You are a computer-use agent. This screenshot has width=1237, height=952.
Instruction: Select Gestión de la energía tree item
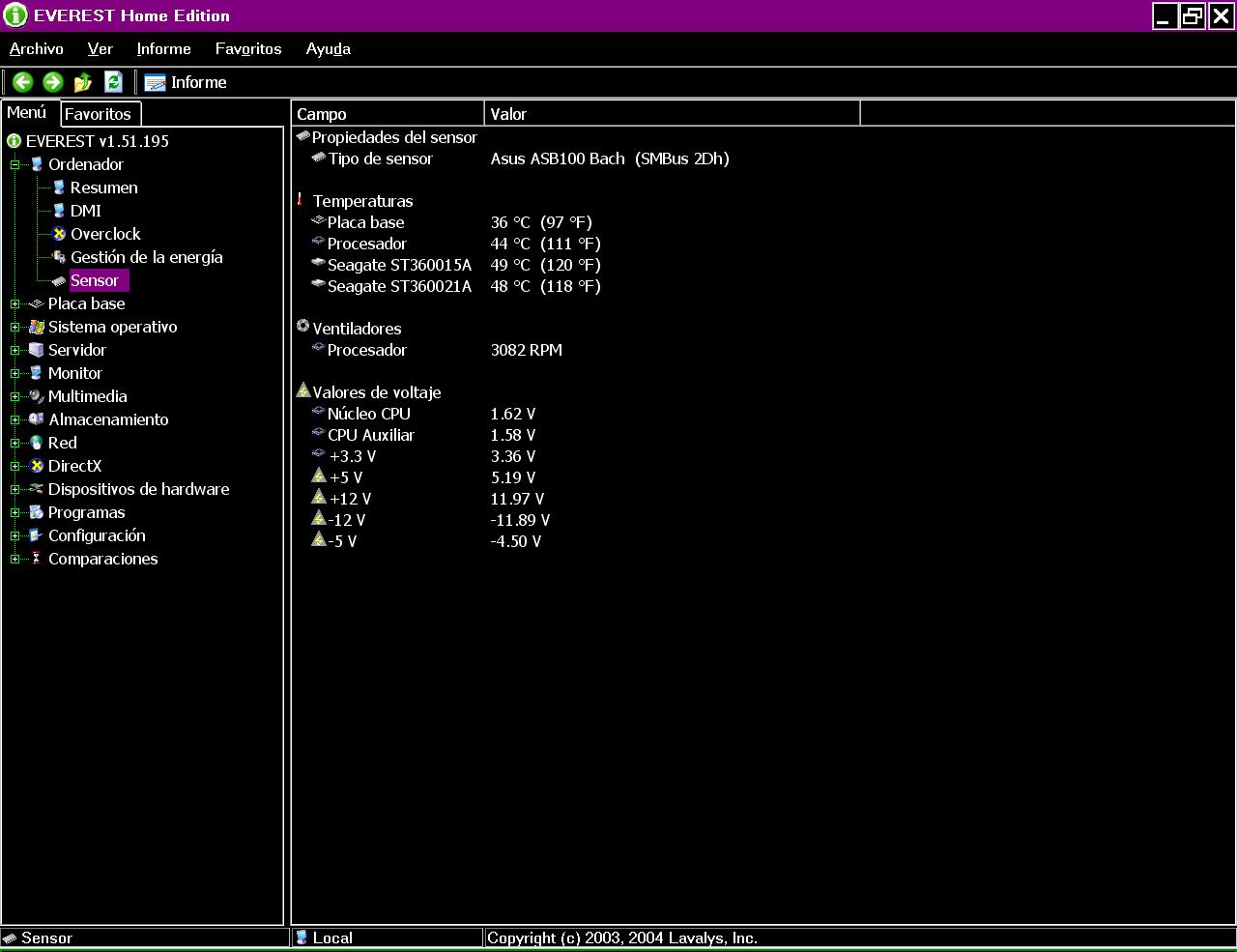click(x=146, y=257)
